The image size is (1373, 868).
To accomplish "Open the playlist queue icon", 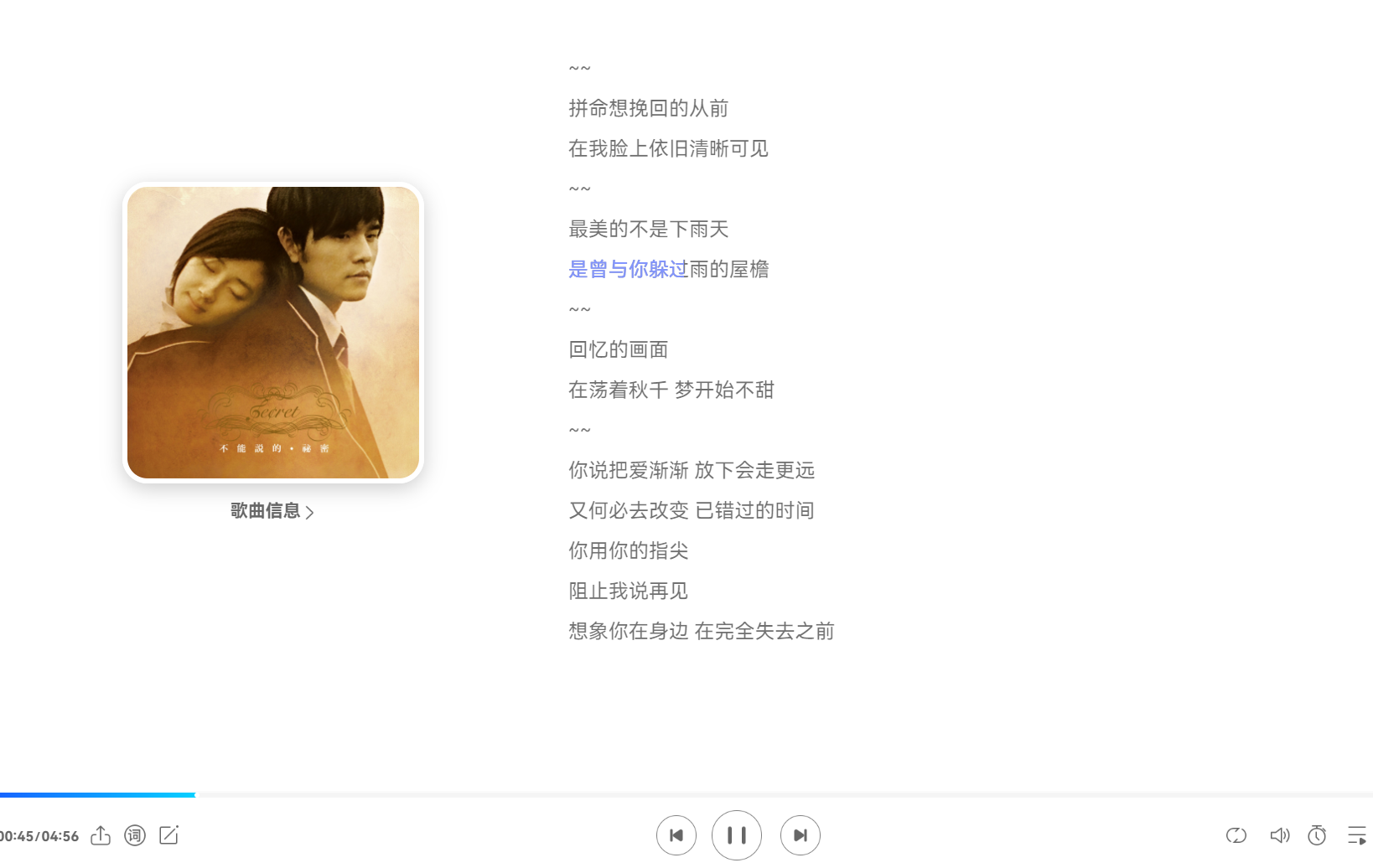I will (1357, 835).
